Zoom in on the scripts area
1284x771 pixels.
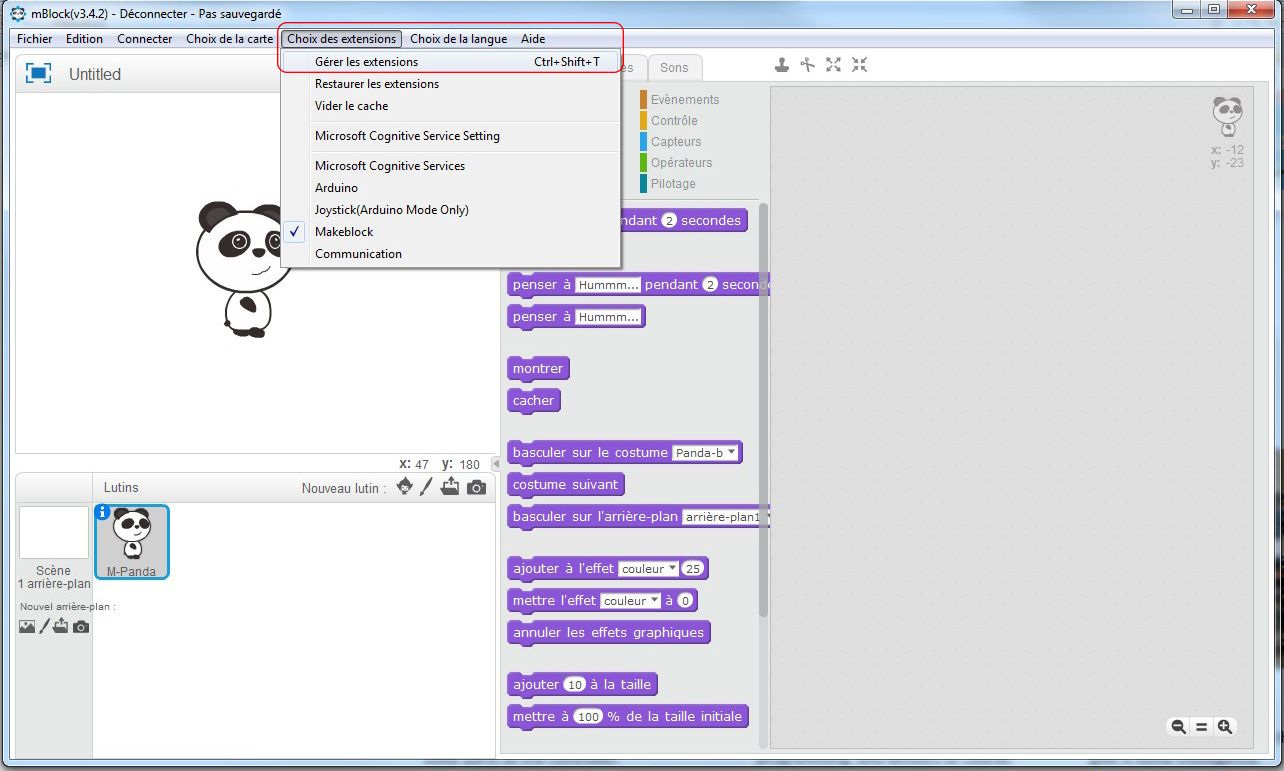(1224, 727)
